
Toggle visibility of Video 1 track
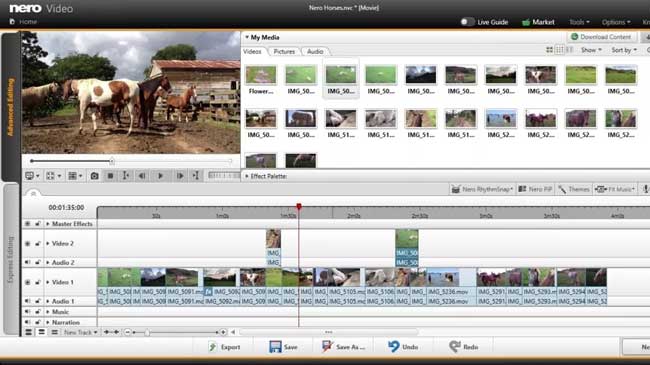point(27,282)
